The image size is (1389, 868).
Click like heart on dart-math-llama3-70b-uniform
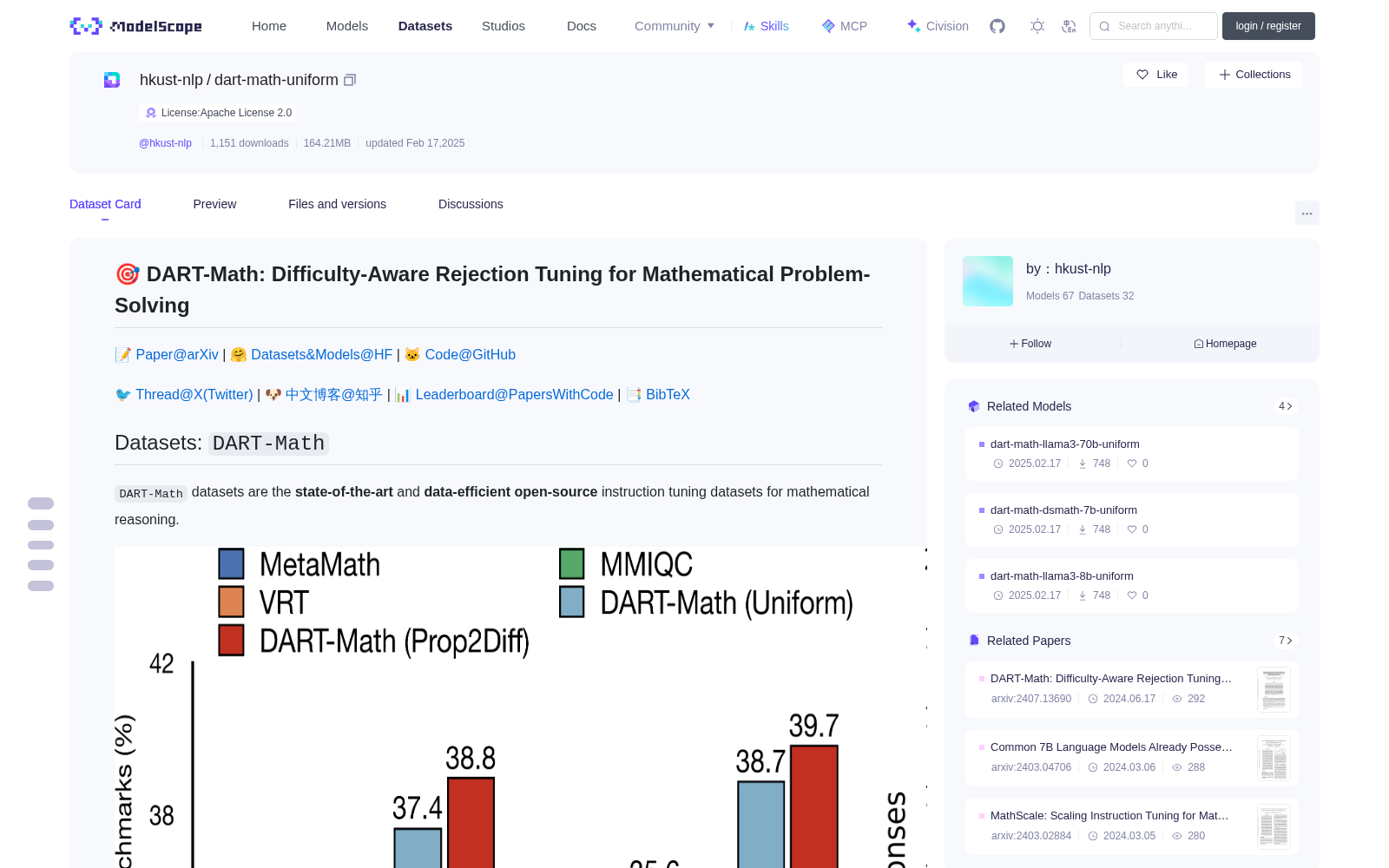[x=1132, y=464]
